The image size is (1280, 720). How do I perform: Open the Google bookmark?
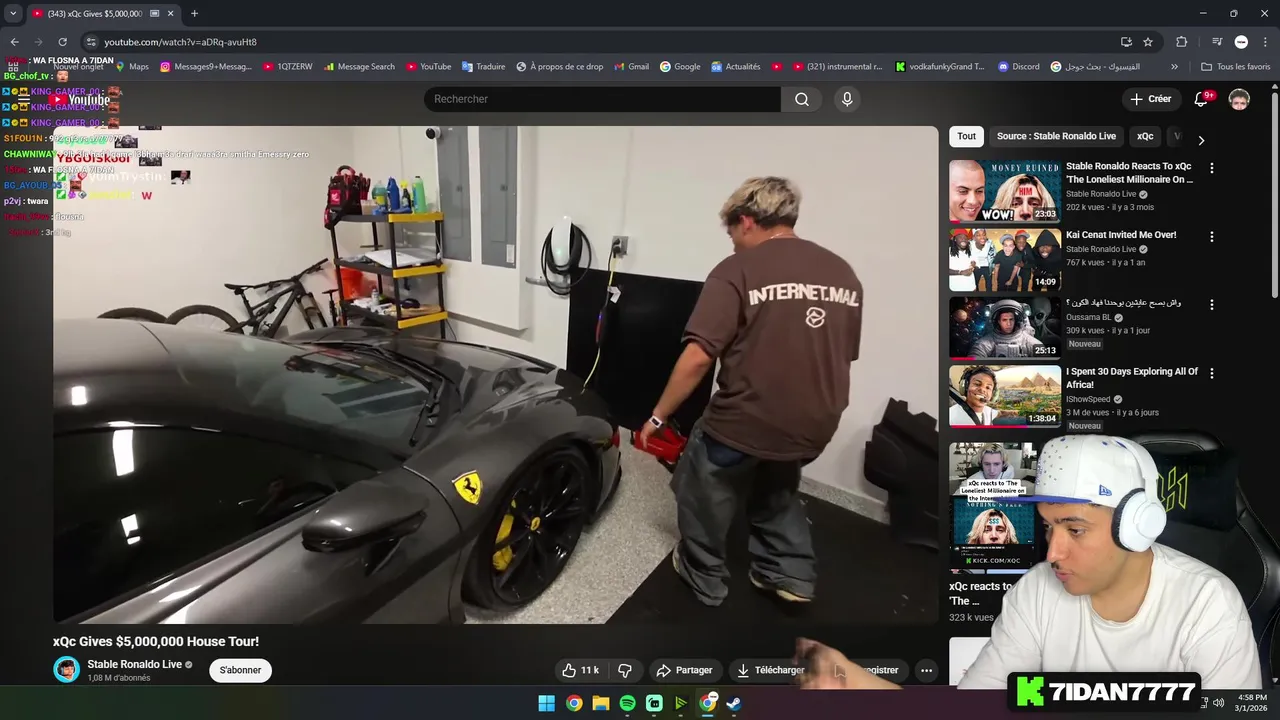(x=680, y=67)
